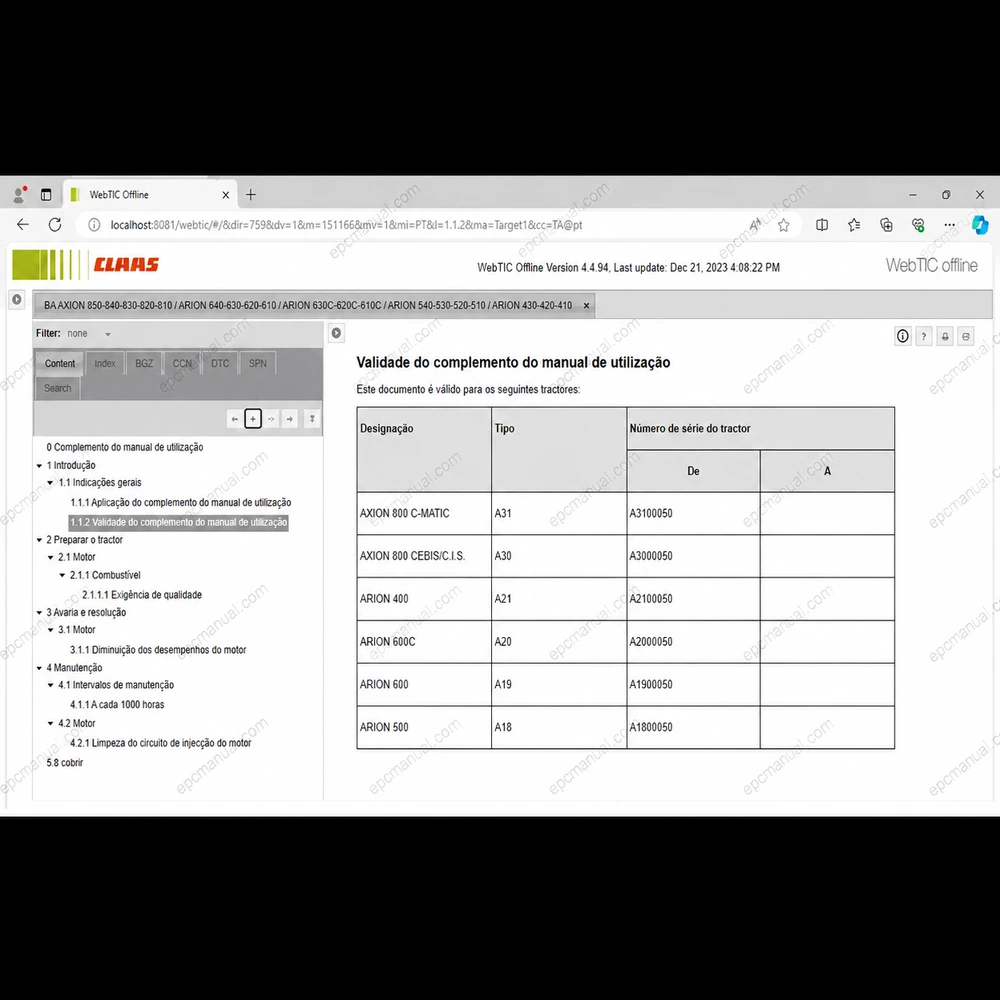This screenshot has width=1000, height=1000.
Task: Open the Filter dropdown showing none
Action: tap(89, 334)
